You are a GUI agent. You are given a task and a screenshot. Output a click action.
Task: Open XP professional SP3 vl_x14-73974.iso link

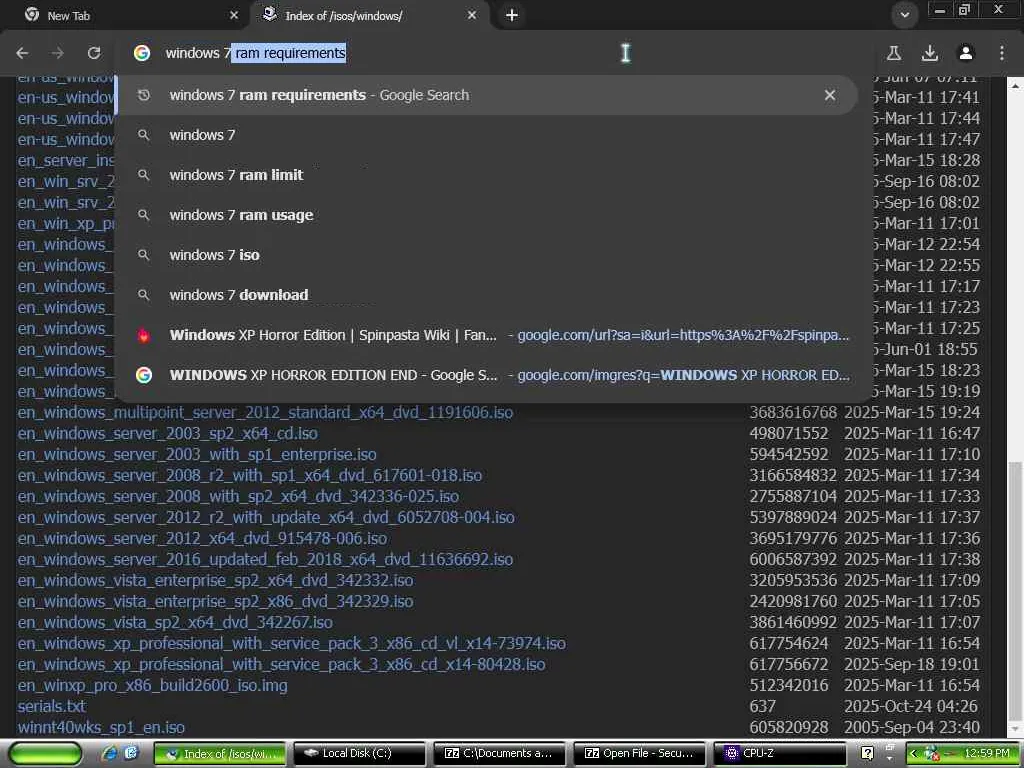292,643
